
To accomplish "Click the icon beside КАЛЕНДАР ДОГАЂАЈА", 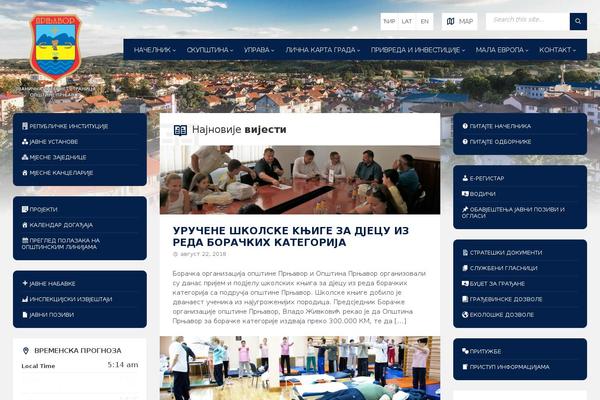I will (25, 225).
